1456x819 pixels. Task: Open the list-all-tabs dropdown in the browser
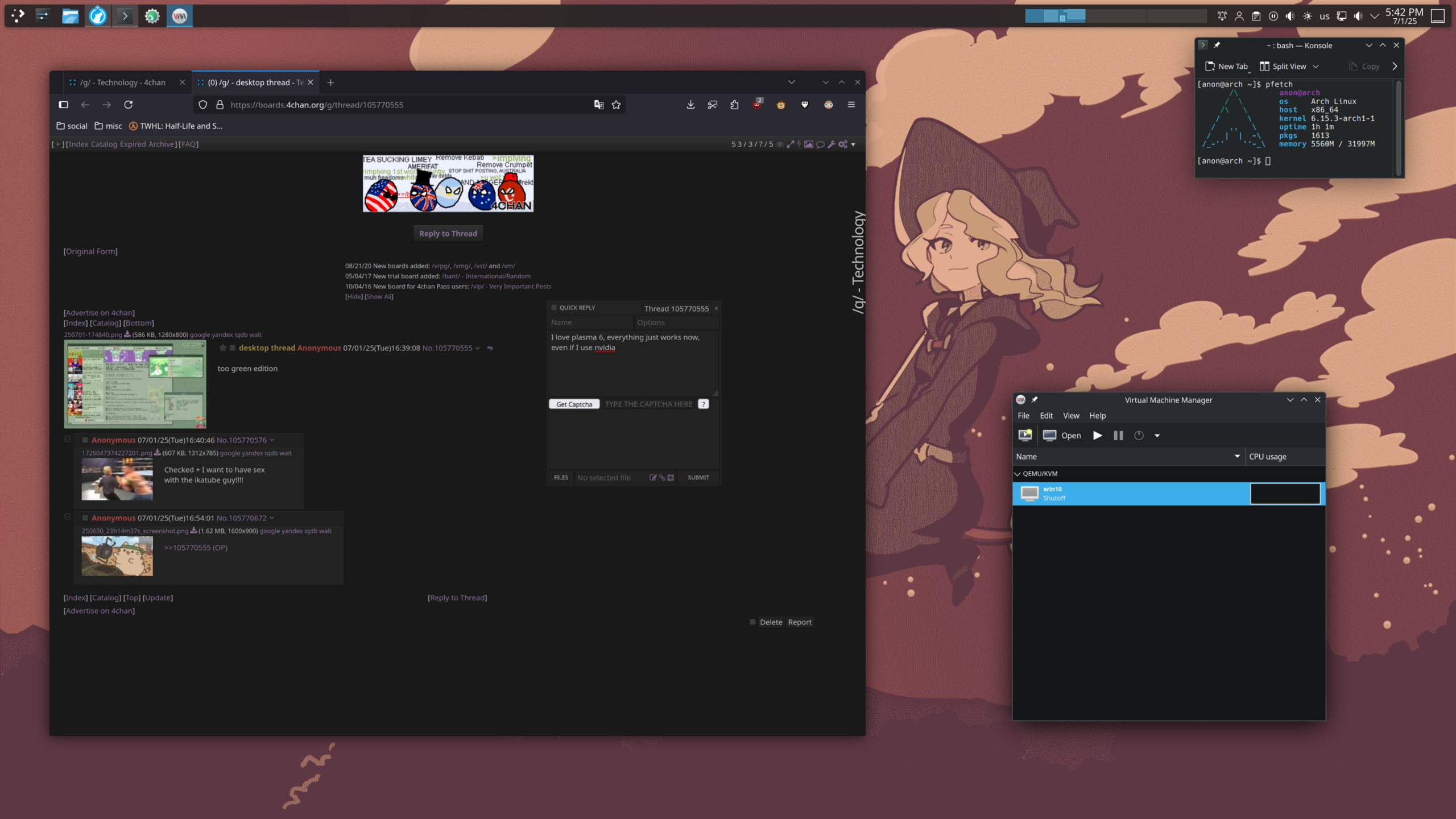point(792,82)
